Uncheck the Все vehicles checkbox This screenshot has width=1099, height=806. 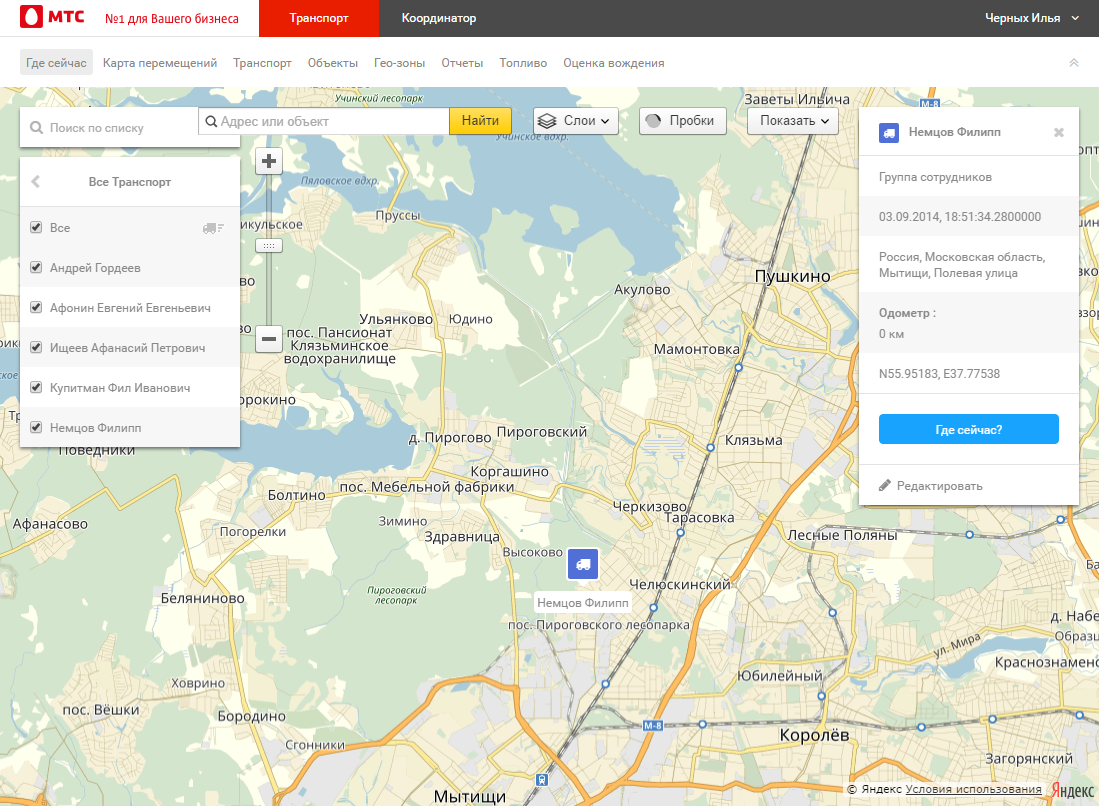(36, 228)
